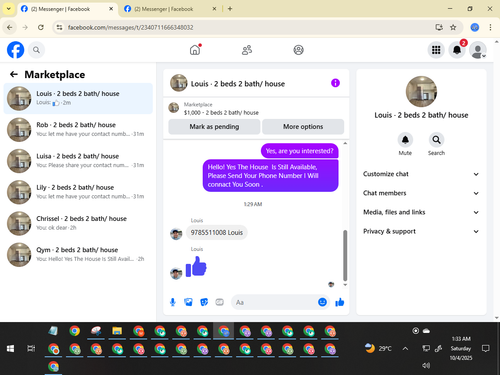Click the message text field Aa
This screenshot has height=375, width=500.
point(273,302)
